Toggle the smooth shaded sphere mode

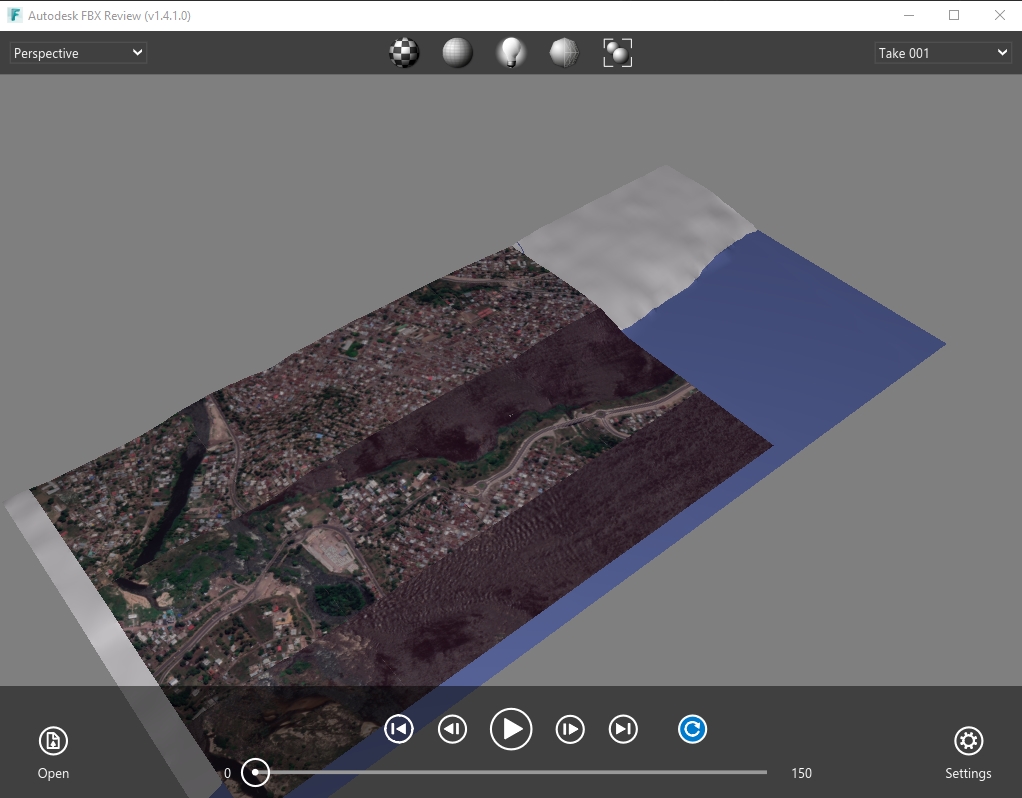458,53
